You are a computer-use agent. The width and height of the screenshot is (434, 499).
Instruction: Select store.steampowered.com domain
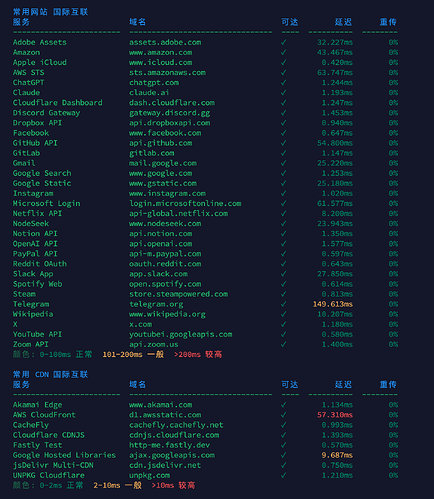pos(179,294)
